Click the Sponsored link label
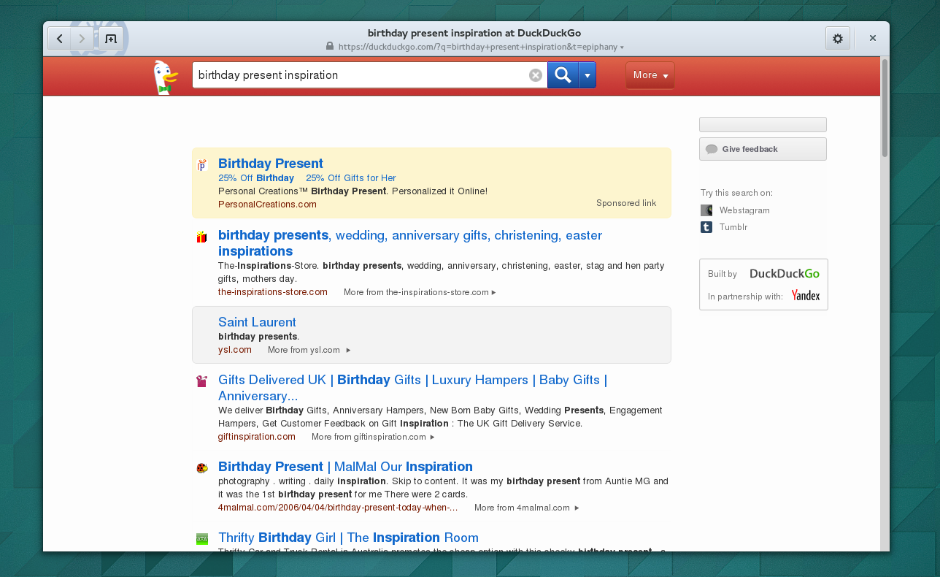Image resolution: width=940 pixels, height=577 pixels. click(626, 203)
